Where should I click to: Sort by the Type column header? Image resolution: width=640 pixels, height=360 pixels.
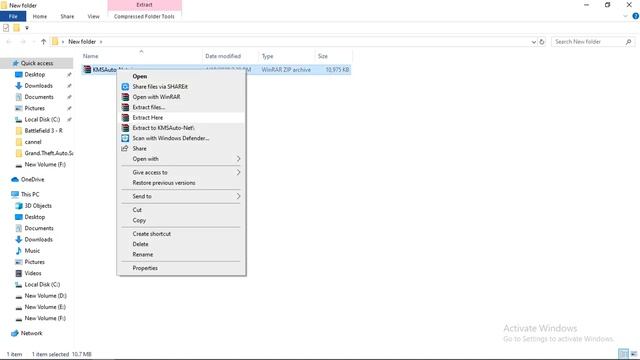(x=287, y=56)
